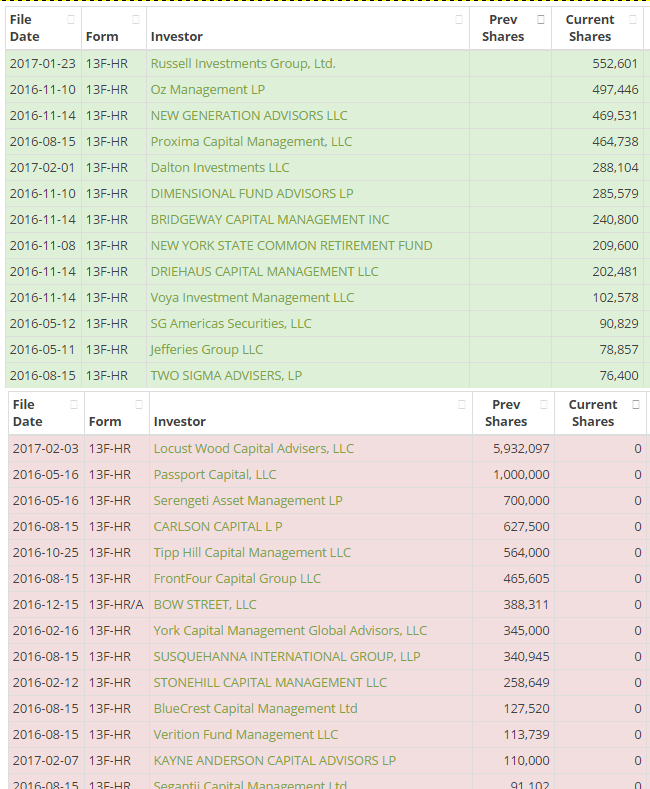
Task: Select the 209,600 current shares cell
Action: tap(597, 246)
